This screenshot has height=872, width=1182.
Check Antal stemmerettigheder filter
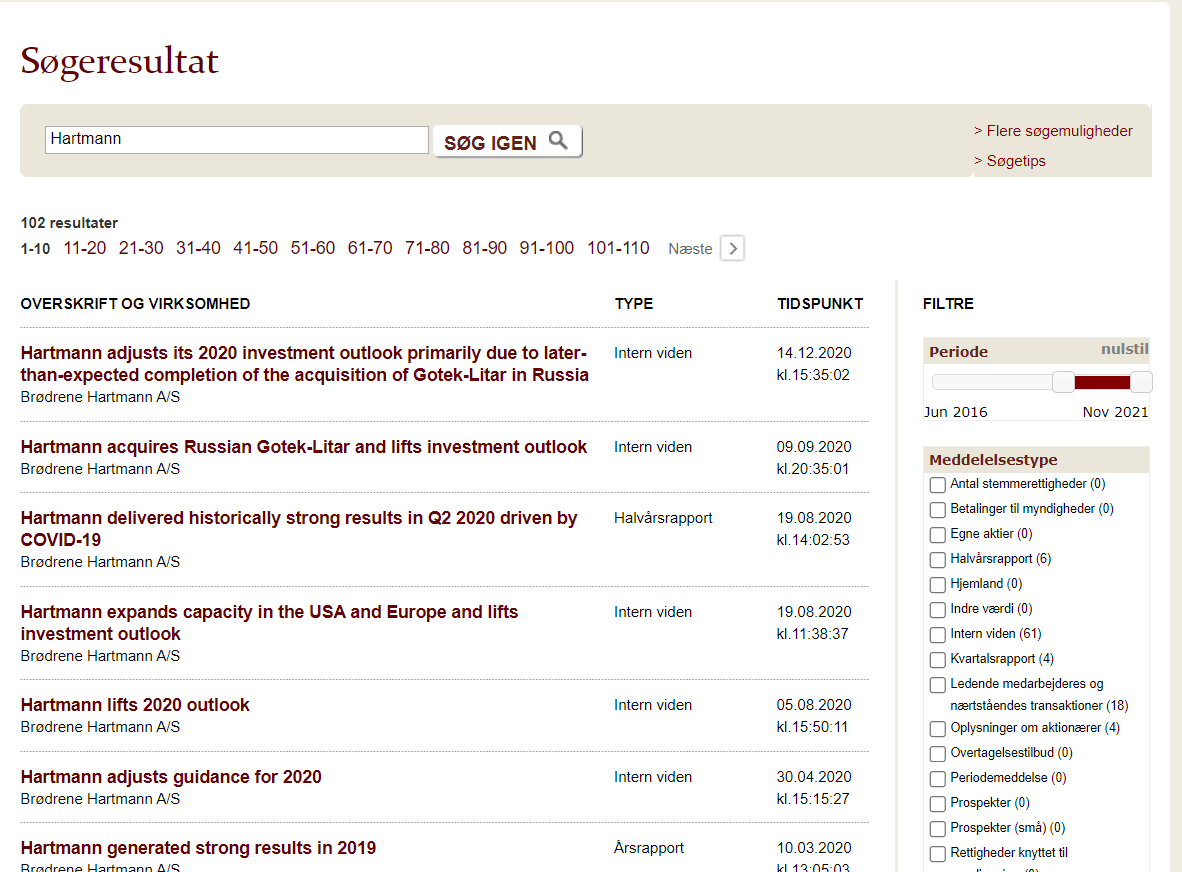[x=938, y=485]
